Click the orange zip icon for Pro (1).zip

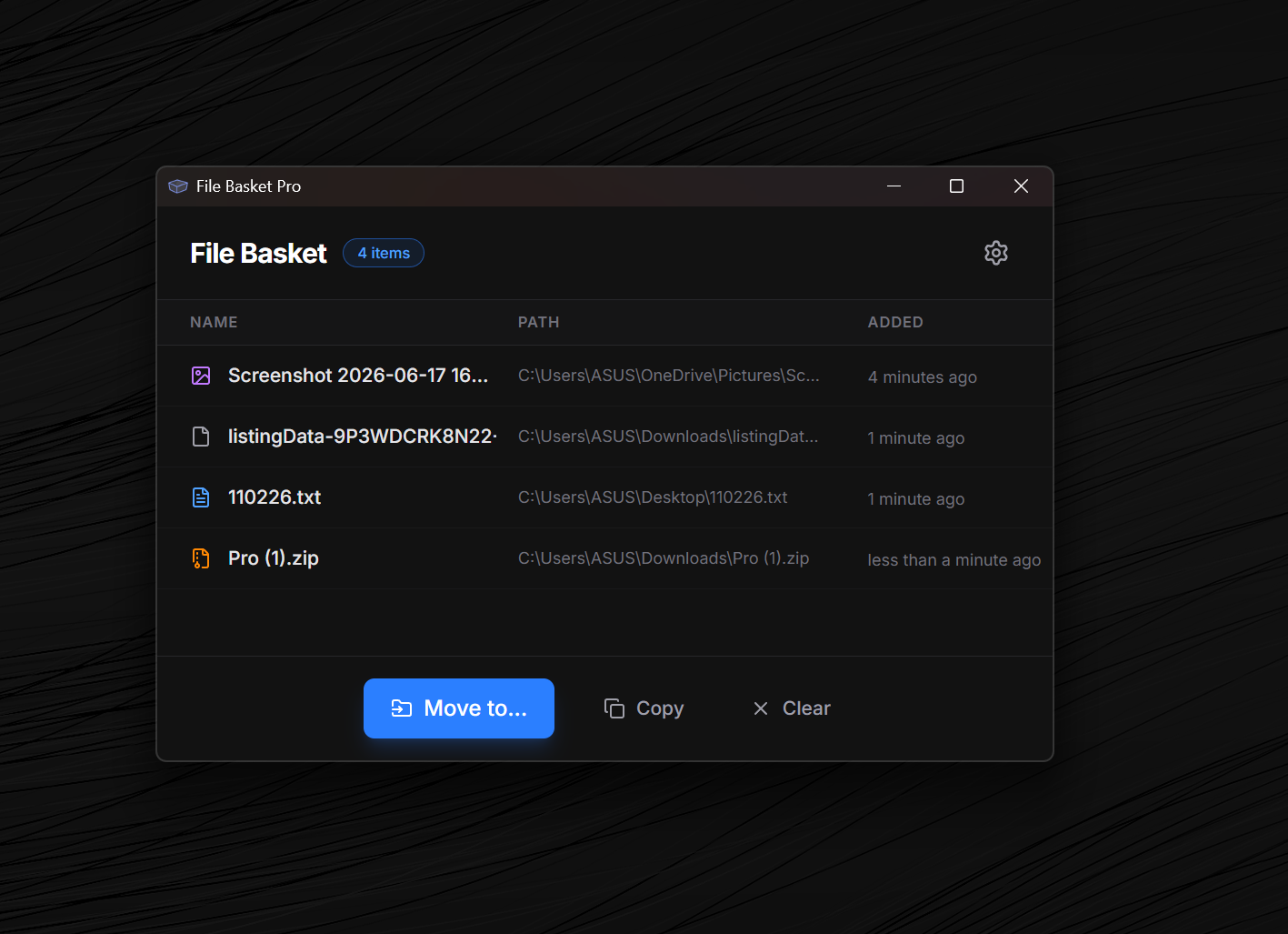(201, 558)
